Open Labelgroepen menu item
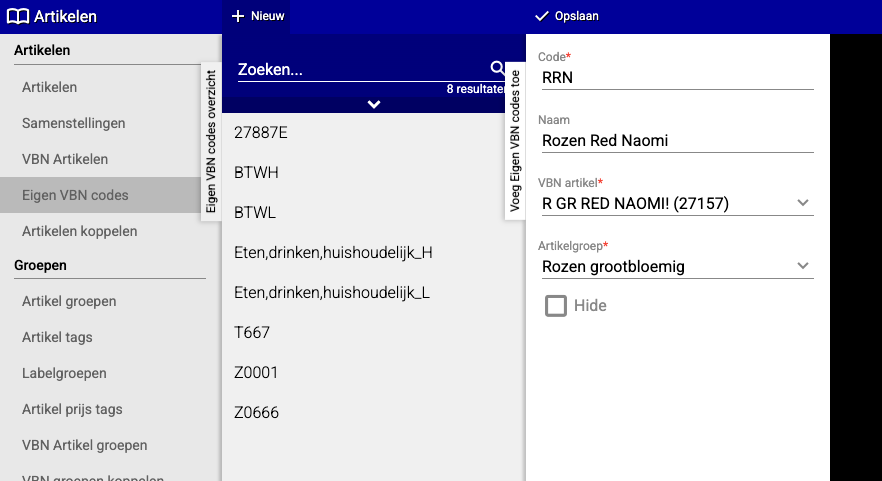The image size is (882, 481). (x=64, y=373)
